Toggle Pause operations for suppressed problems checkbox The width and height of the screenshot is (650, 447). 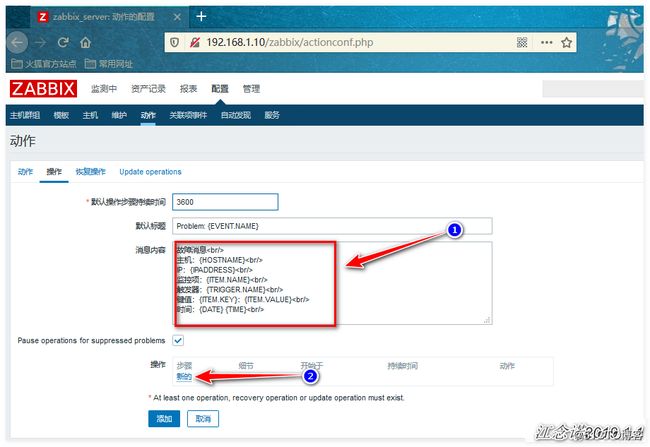(178, 340)
